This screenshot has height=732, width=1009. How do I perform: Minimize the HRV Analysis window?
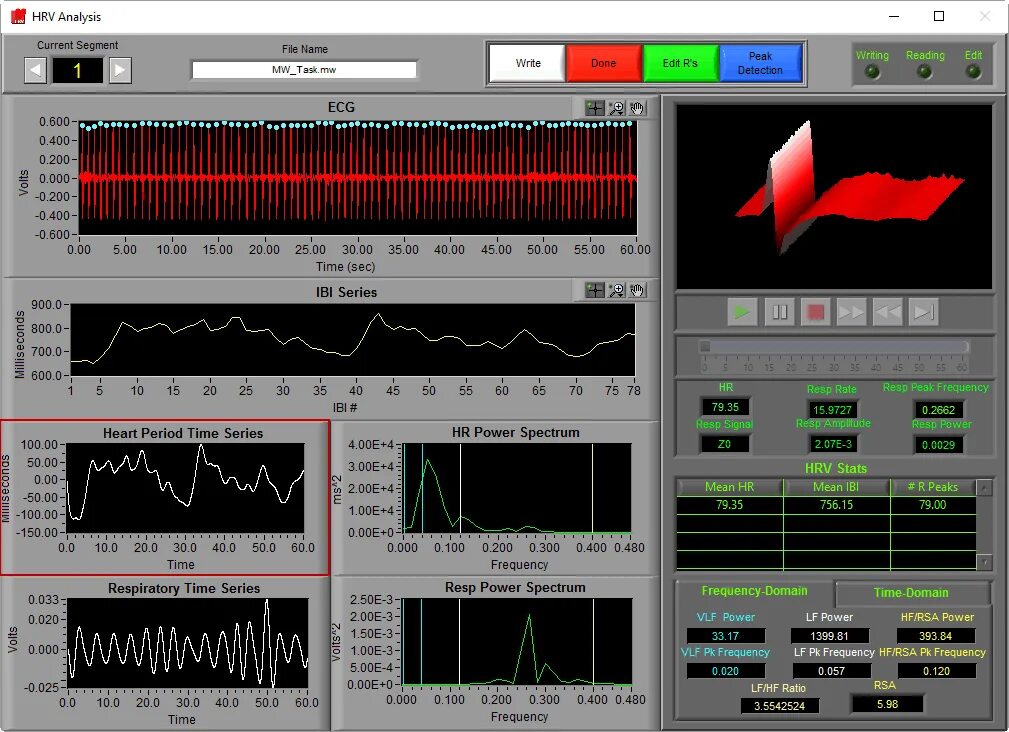[x=894, y=16]
